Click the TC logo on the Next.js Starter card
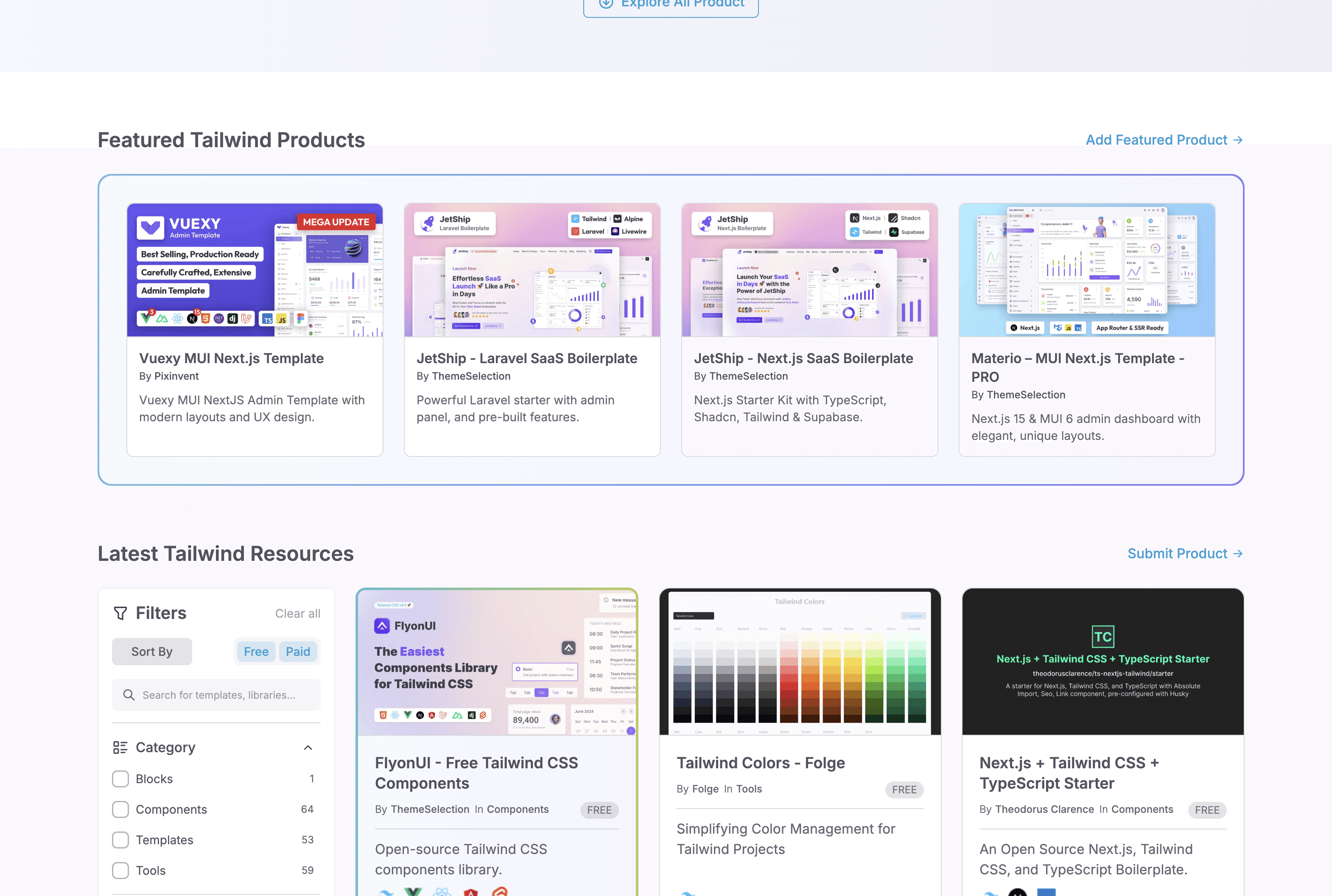This screenshot has width=1332, height=896. tap(1102, 636)
